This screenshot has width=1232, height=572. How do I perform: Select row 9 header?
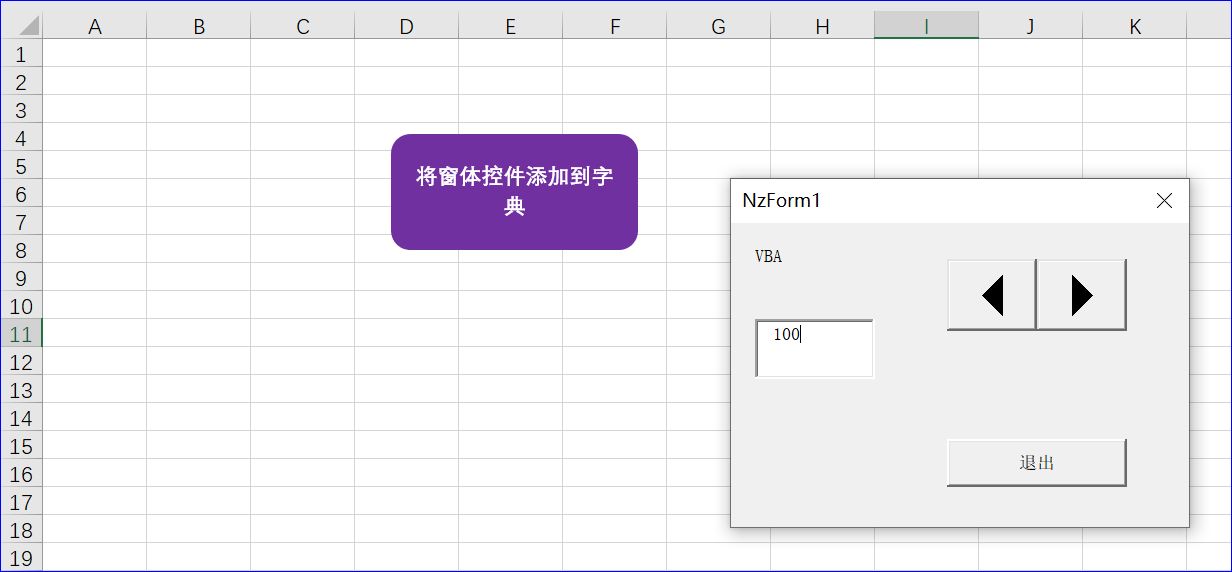click(21, 277)
